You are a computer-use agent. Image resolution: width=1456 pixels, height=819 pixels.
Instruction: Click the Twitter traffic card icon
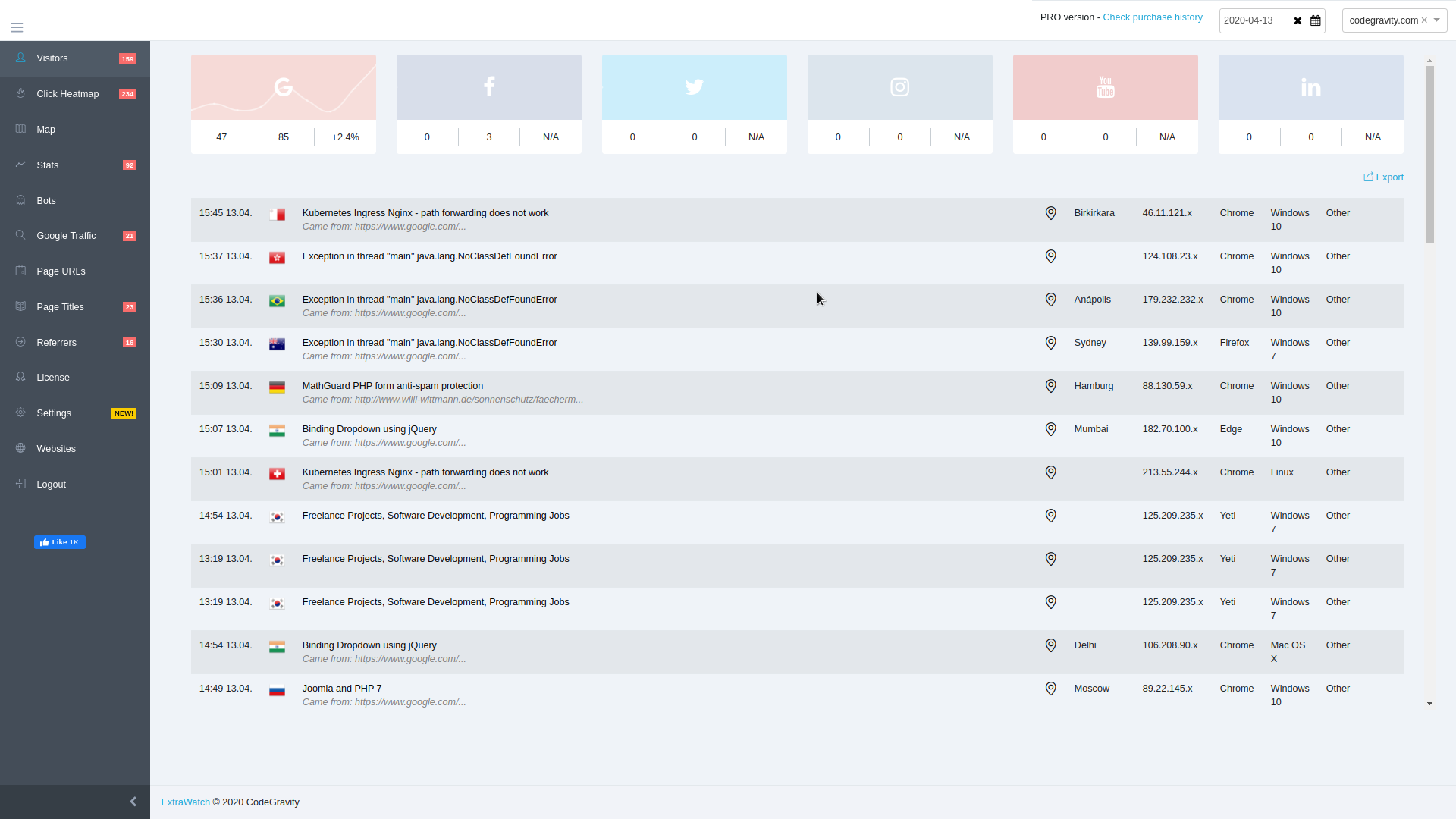pos(695,87)
